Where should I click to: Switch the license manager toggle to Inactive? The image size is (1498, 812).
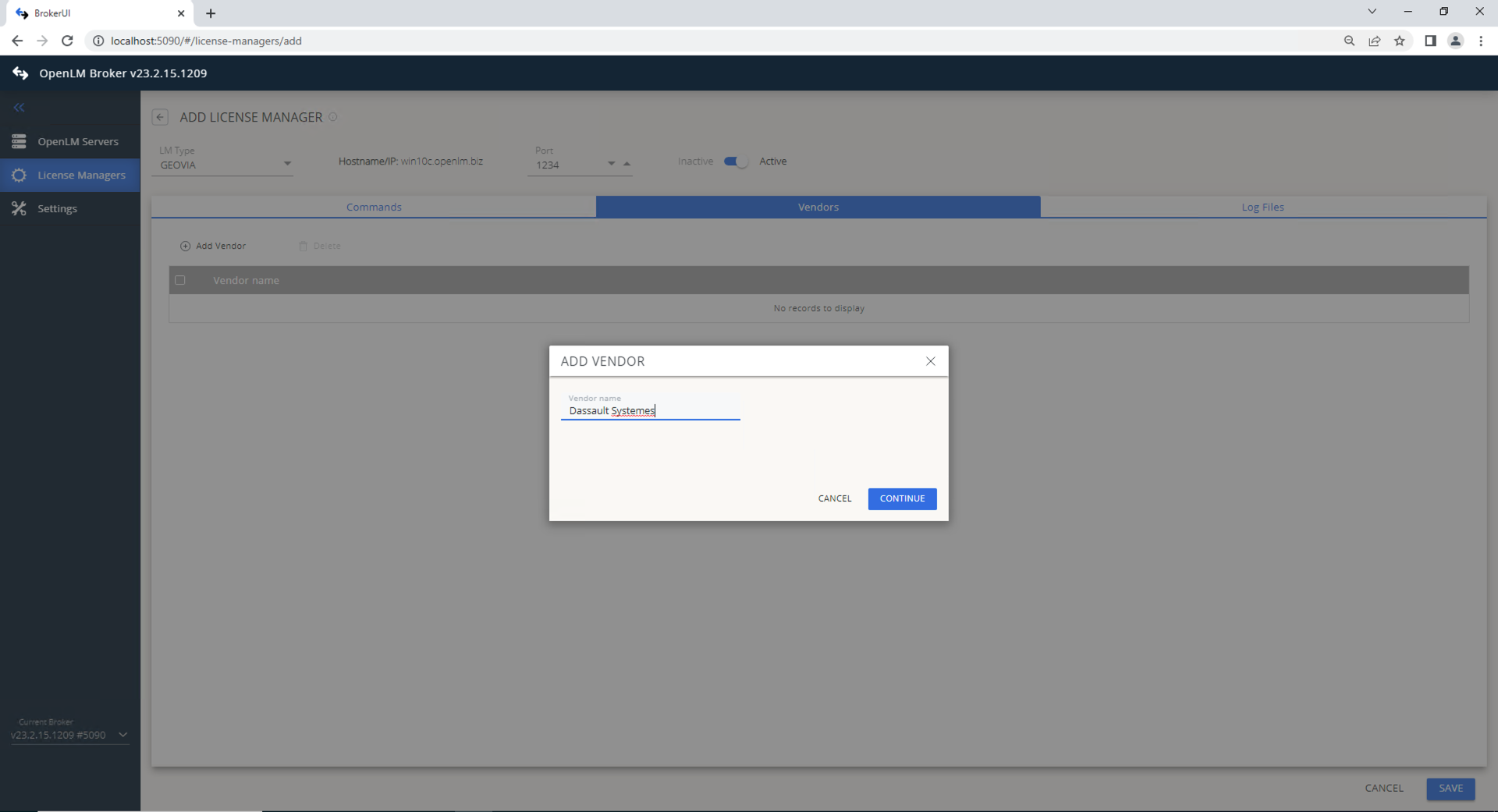tap(734, 161)
